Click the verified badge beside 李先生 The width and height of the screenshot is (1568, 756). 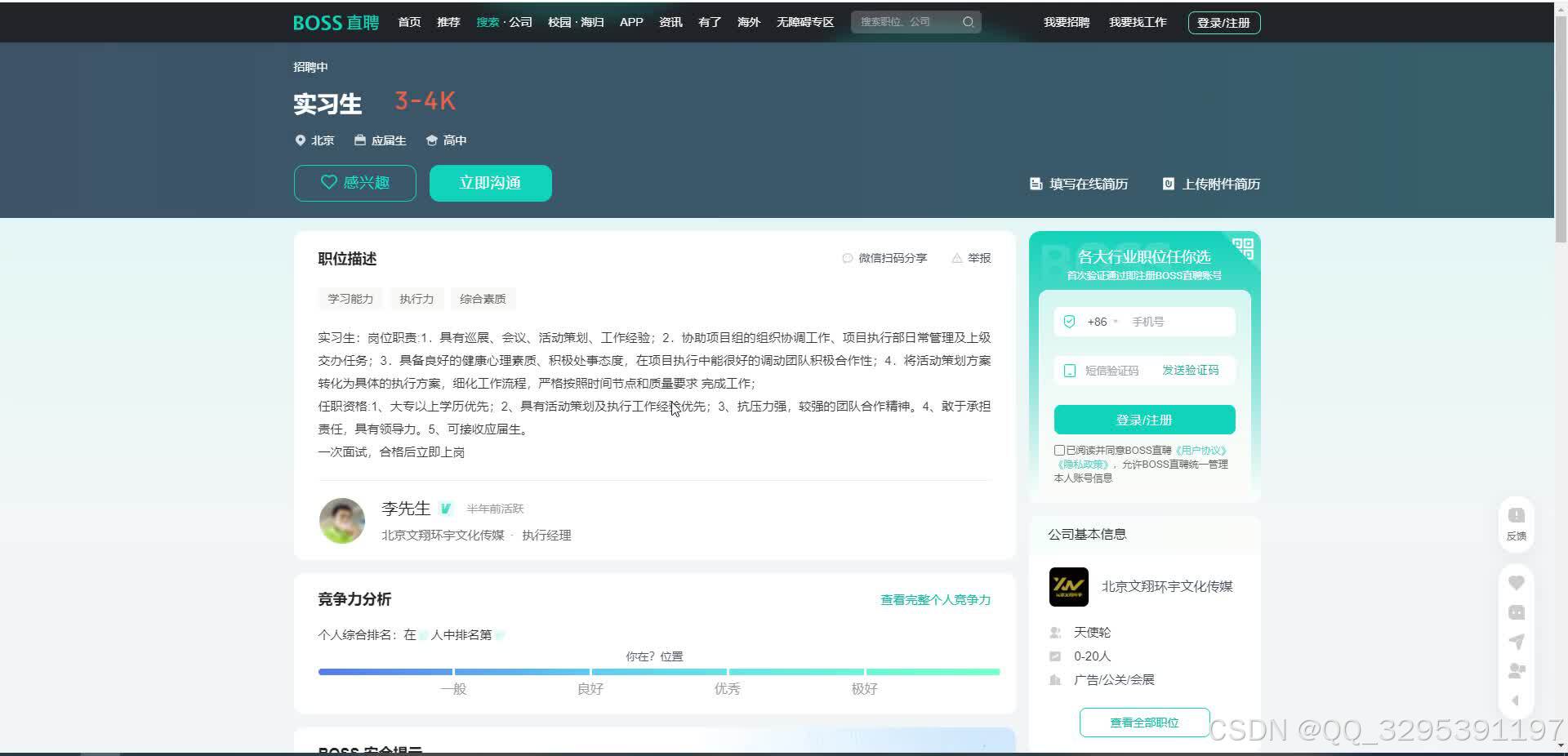(446, 509)
